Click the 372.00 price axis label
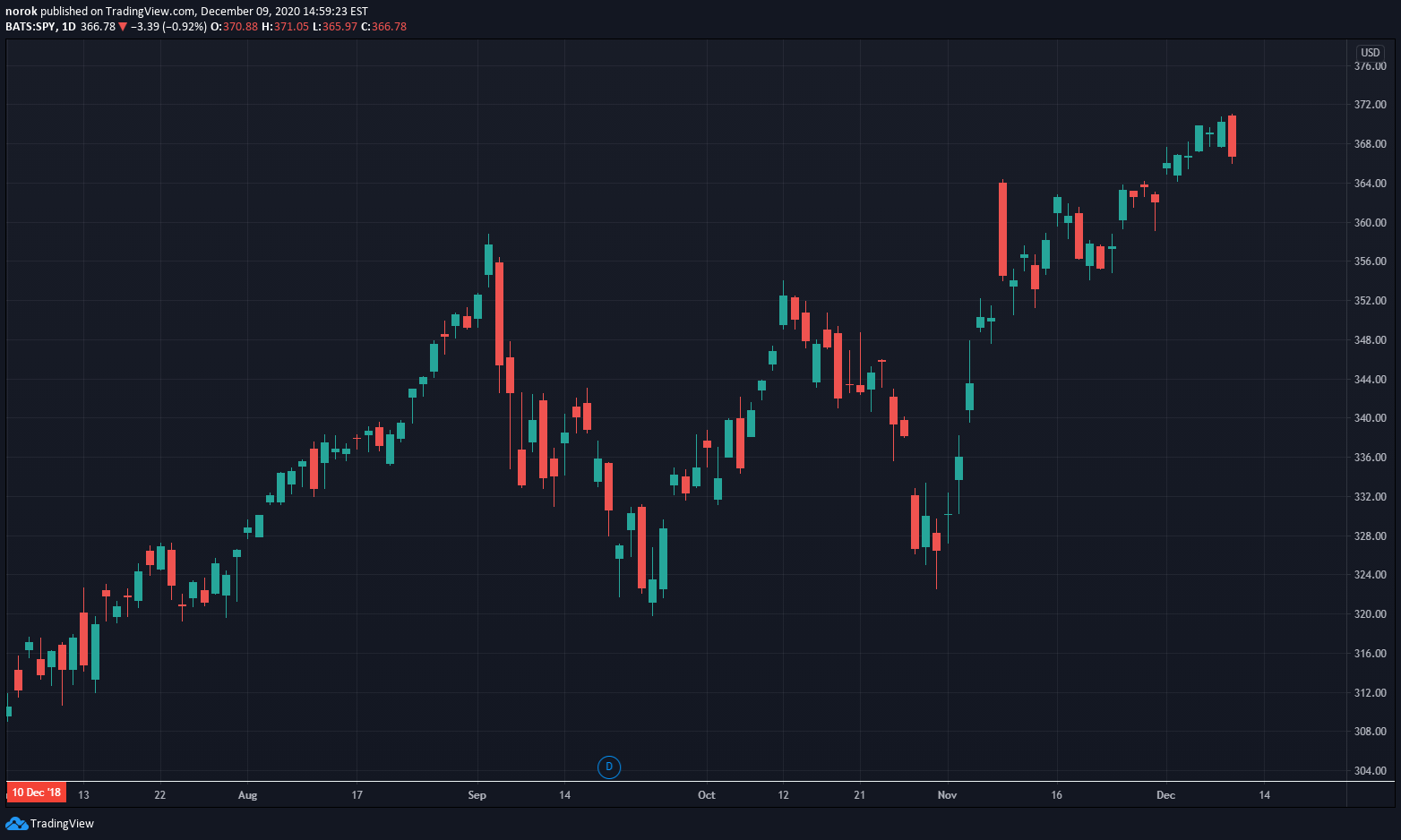Image resolution: width=1401 pixels, height=840 pixels. click(x=1370, y=105)
